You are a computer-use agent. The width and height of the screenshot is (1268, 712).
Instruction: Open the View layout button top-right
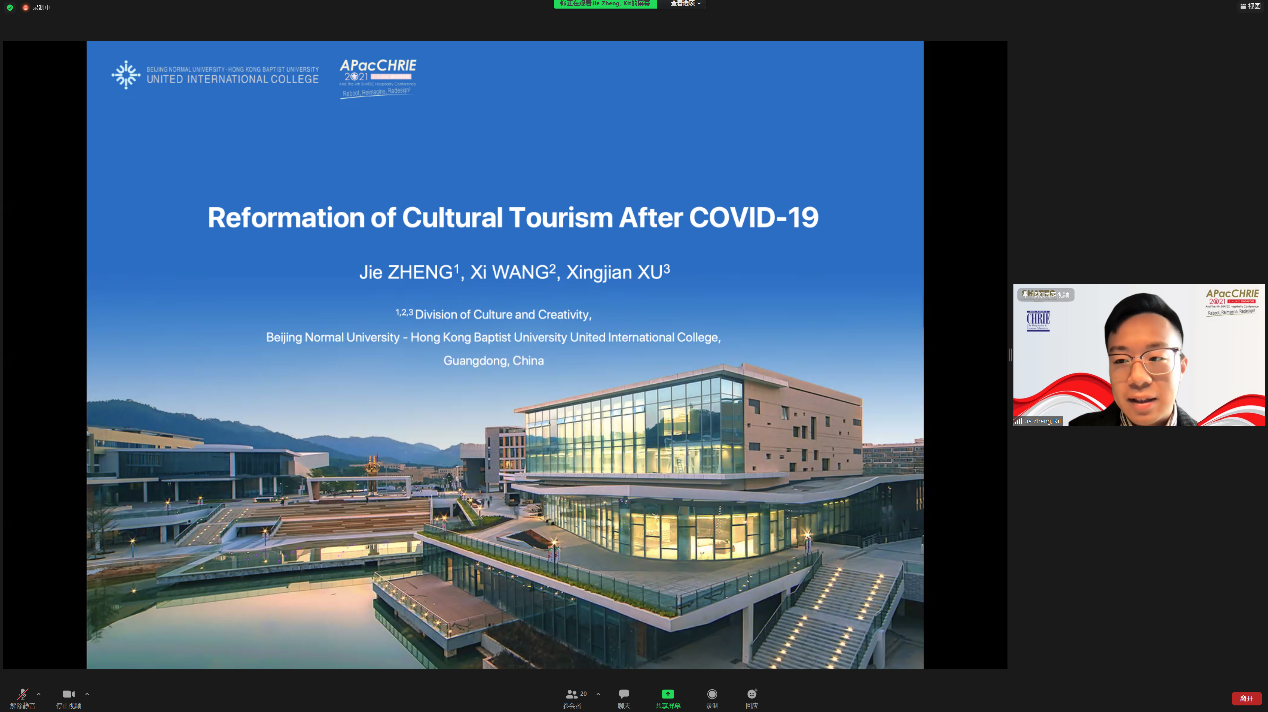click(x=1250, y=6)
